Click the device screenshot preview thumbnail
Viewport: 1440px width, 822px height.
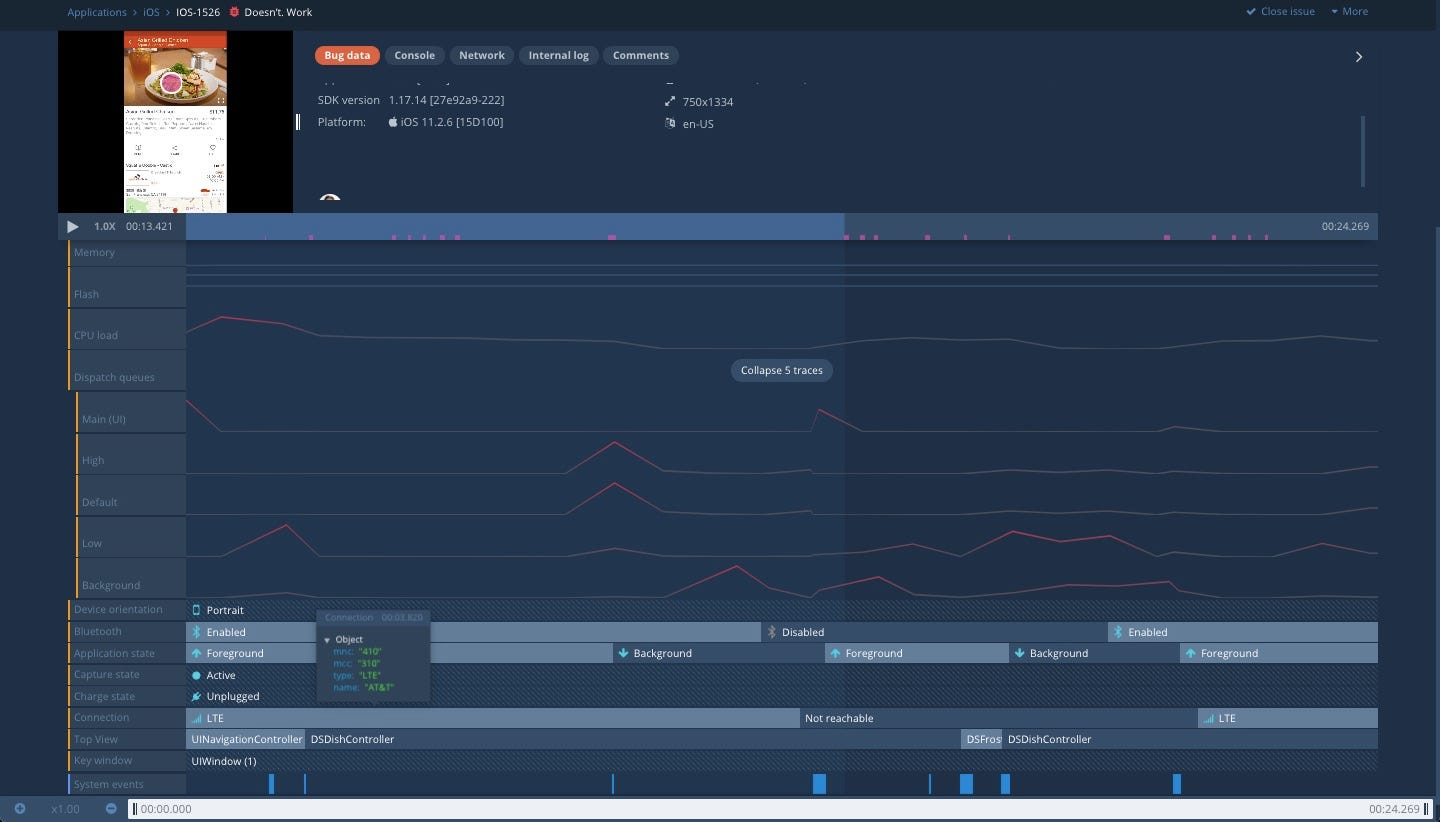[175, 121]
